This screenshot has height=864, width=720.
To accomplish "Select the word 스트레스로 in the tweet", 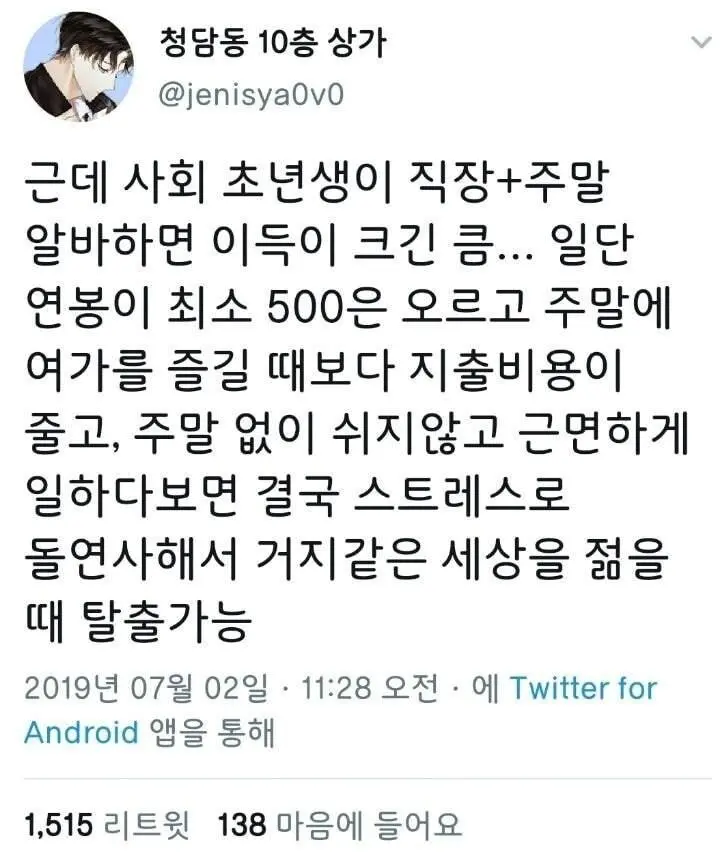I will coord(460,494).
